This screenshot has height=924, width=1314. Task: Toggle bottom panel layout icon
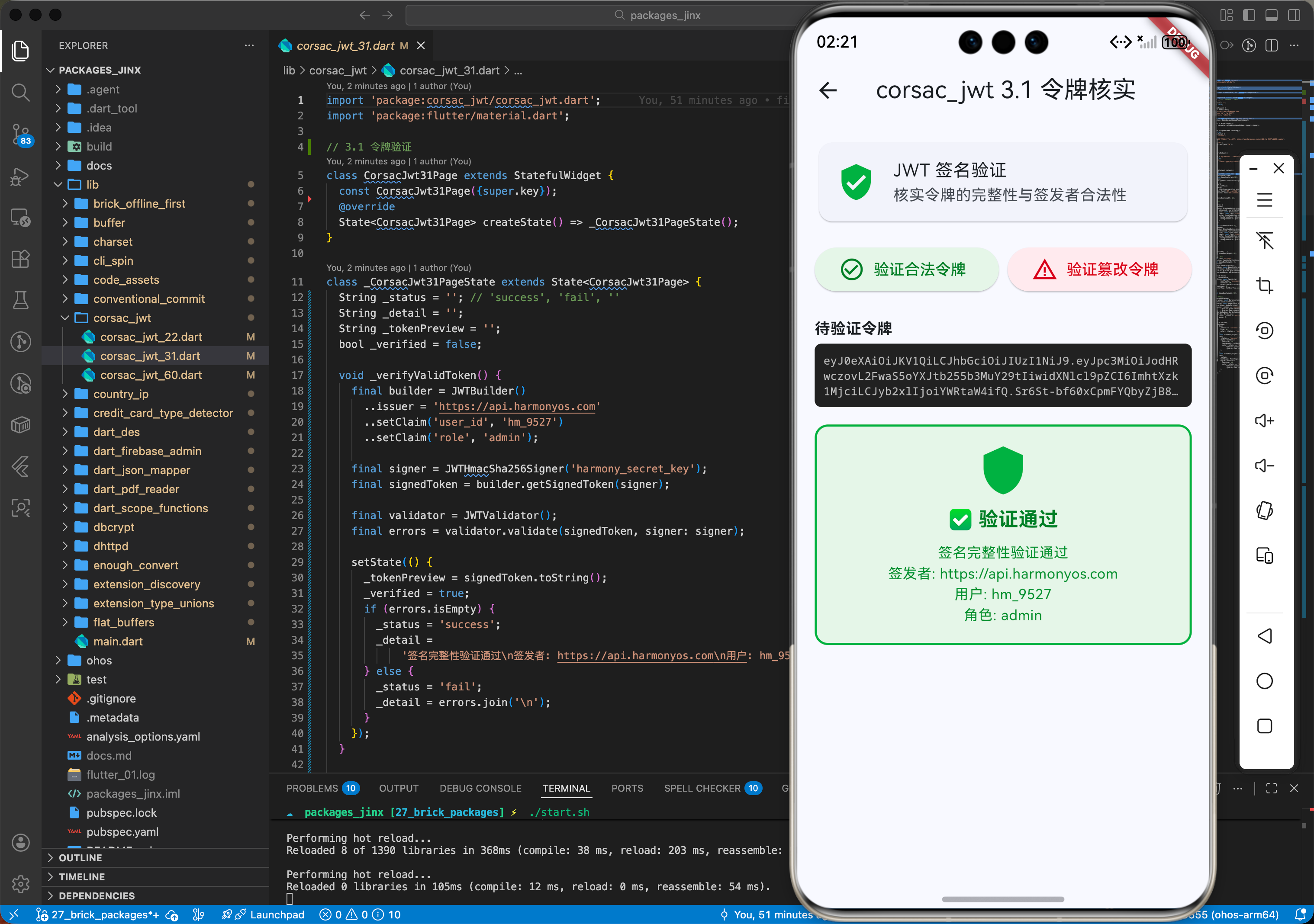click(1271, 16)
